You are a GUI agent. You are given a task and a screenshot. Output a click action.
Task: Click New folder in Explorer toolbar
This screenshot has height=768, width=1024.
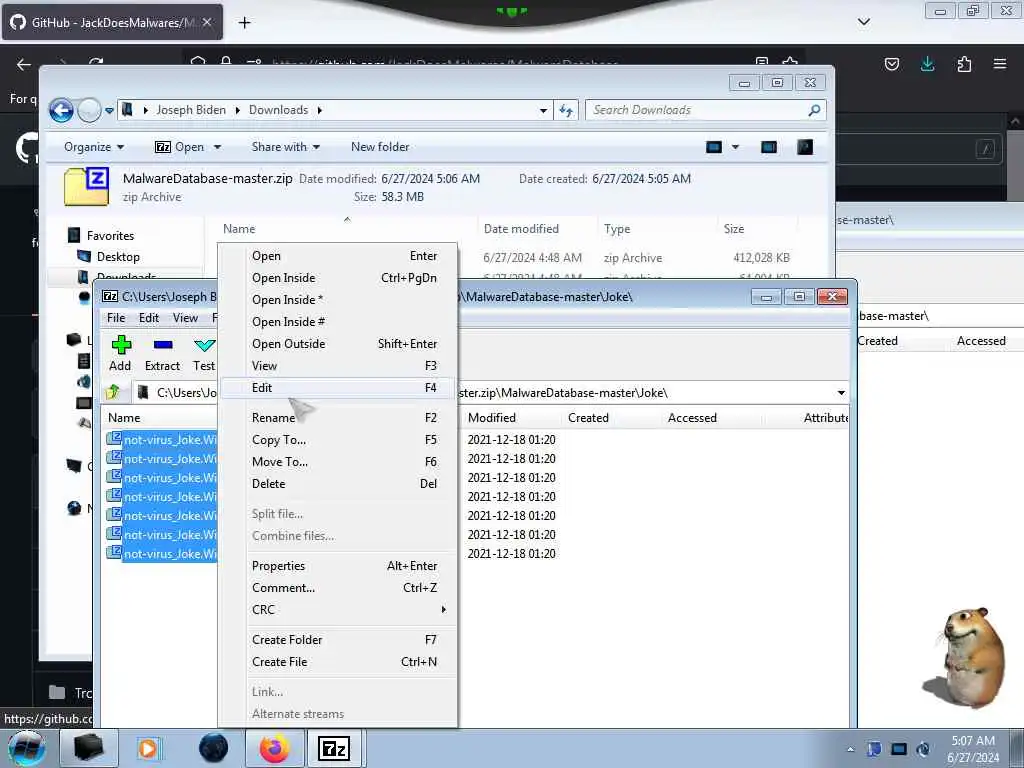tap(380, 147)
